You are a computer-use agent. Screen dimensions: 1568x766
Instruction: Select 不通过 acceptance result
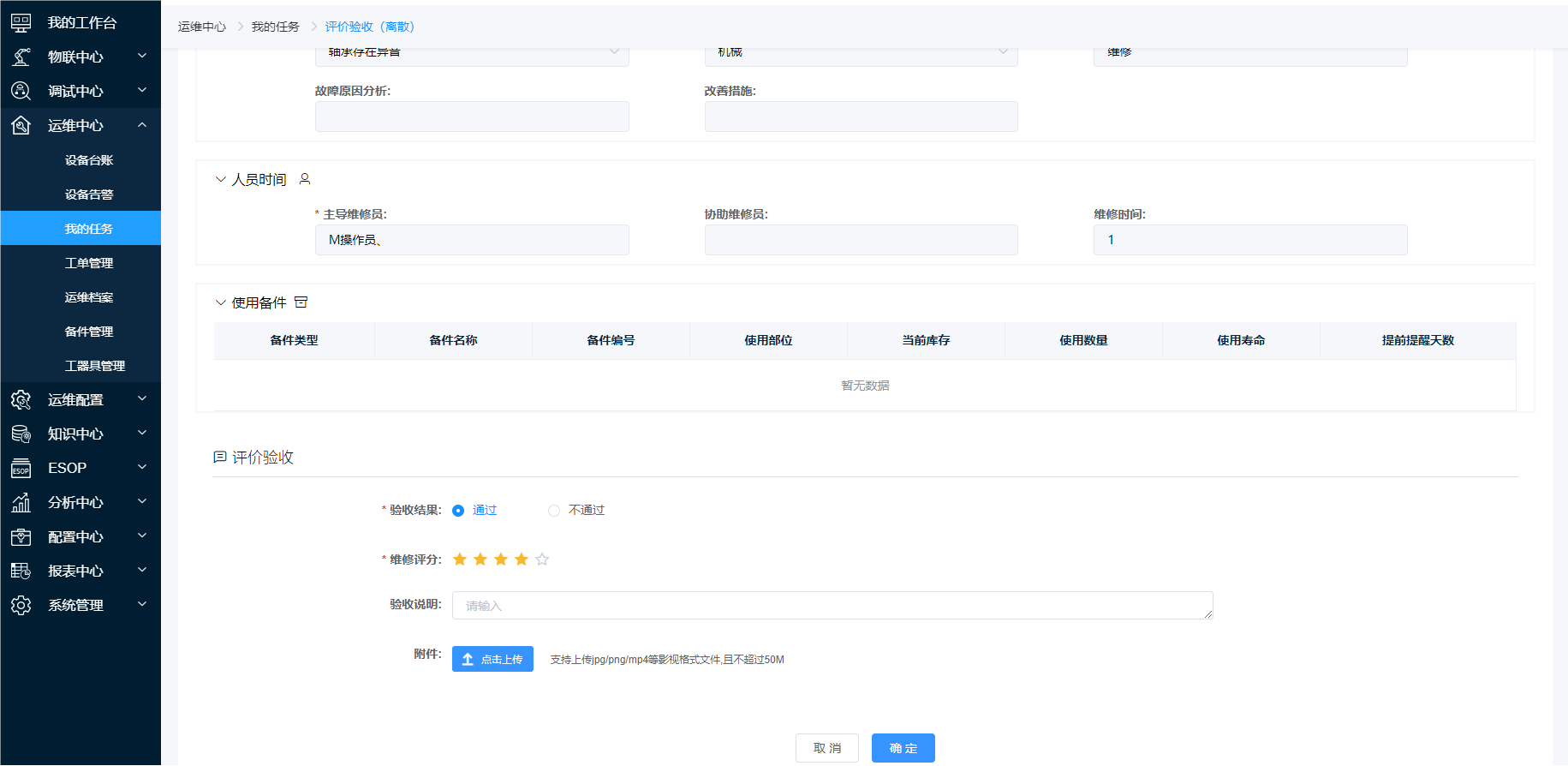point(554,511)
